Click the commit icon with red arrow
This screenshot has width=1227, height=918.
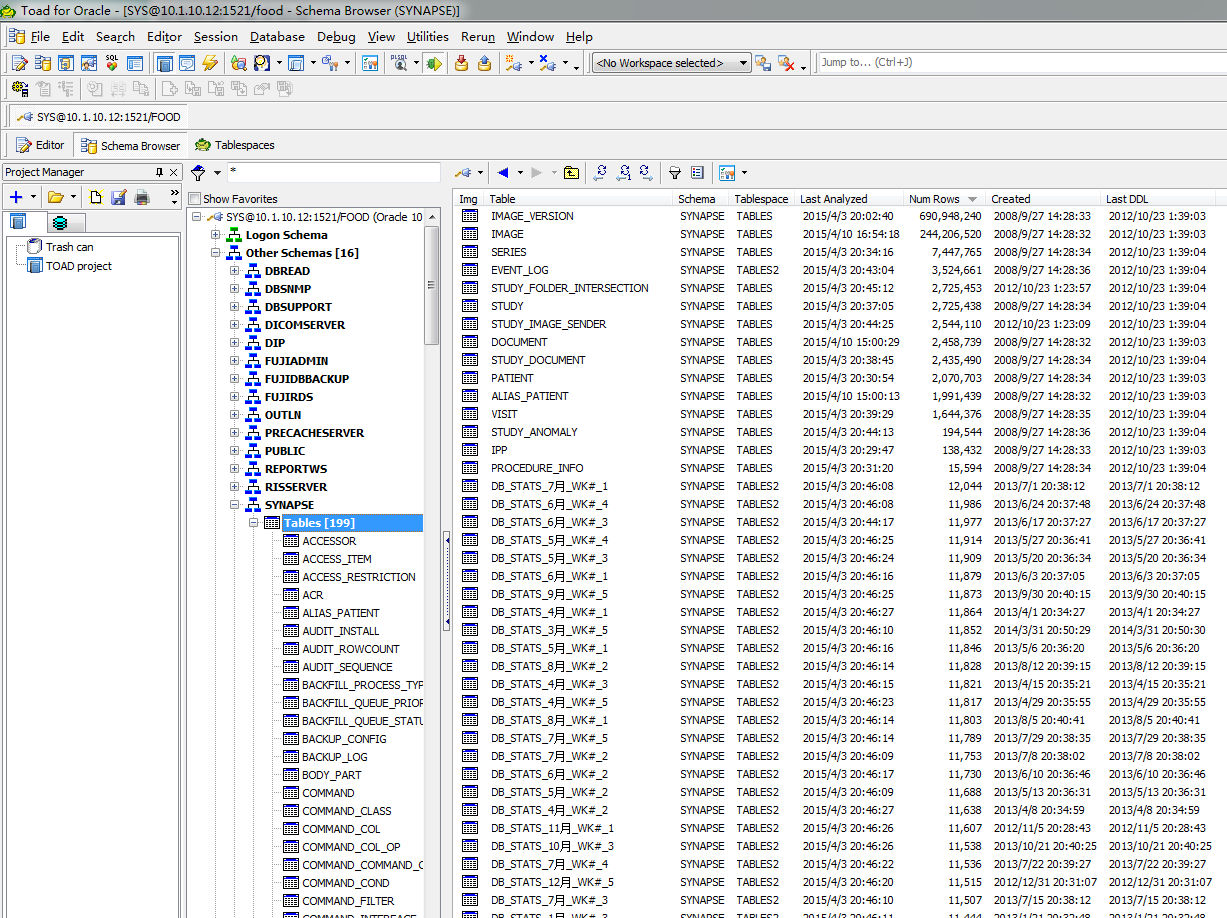[x=461, y=63]
